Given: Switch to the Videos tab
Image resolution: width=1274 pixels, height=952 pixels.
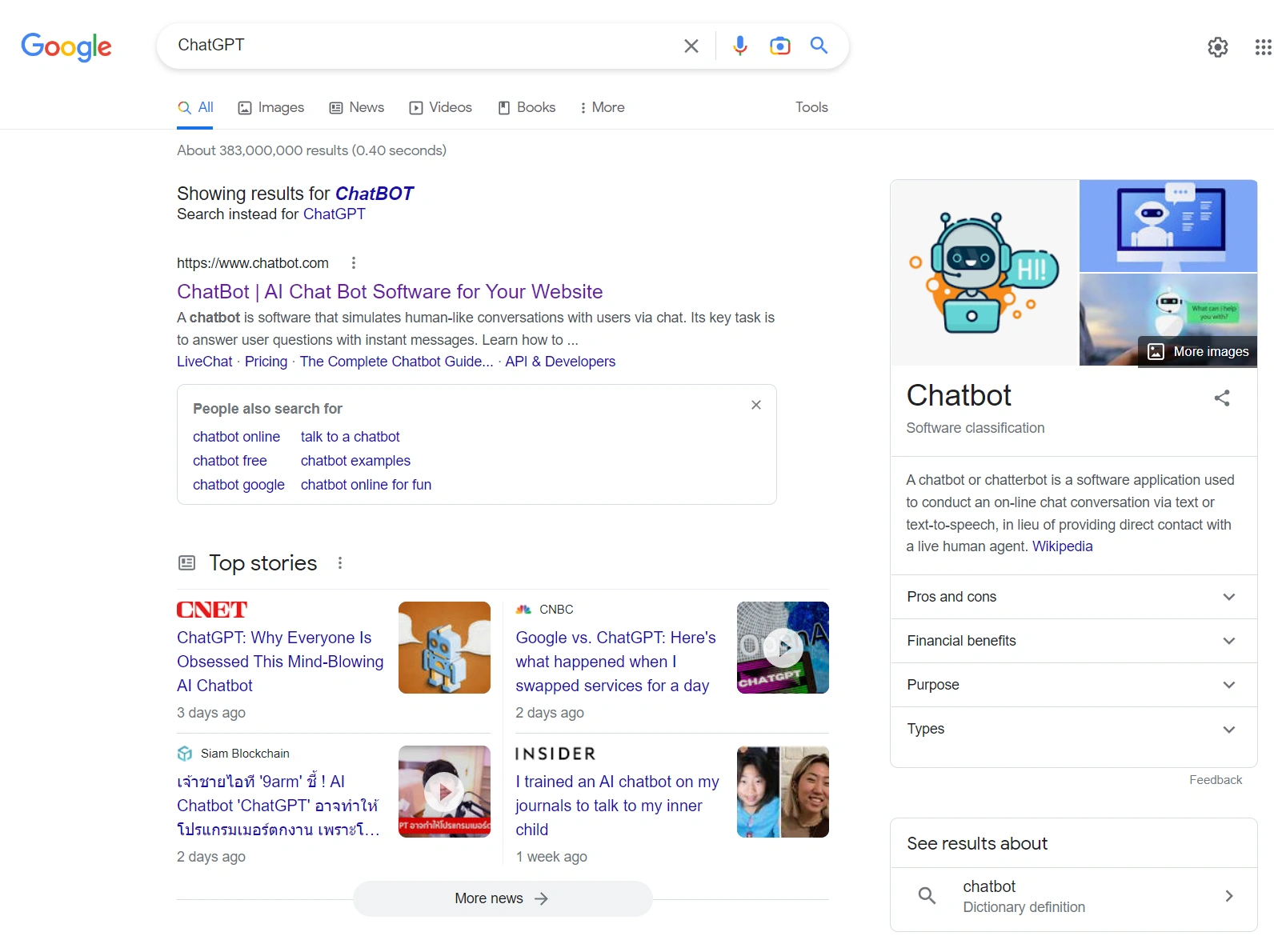Looking at the screenshot, I should [441, 107].
